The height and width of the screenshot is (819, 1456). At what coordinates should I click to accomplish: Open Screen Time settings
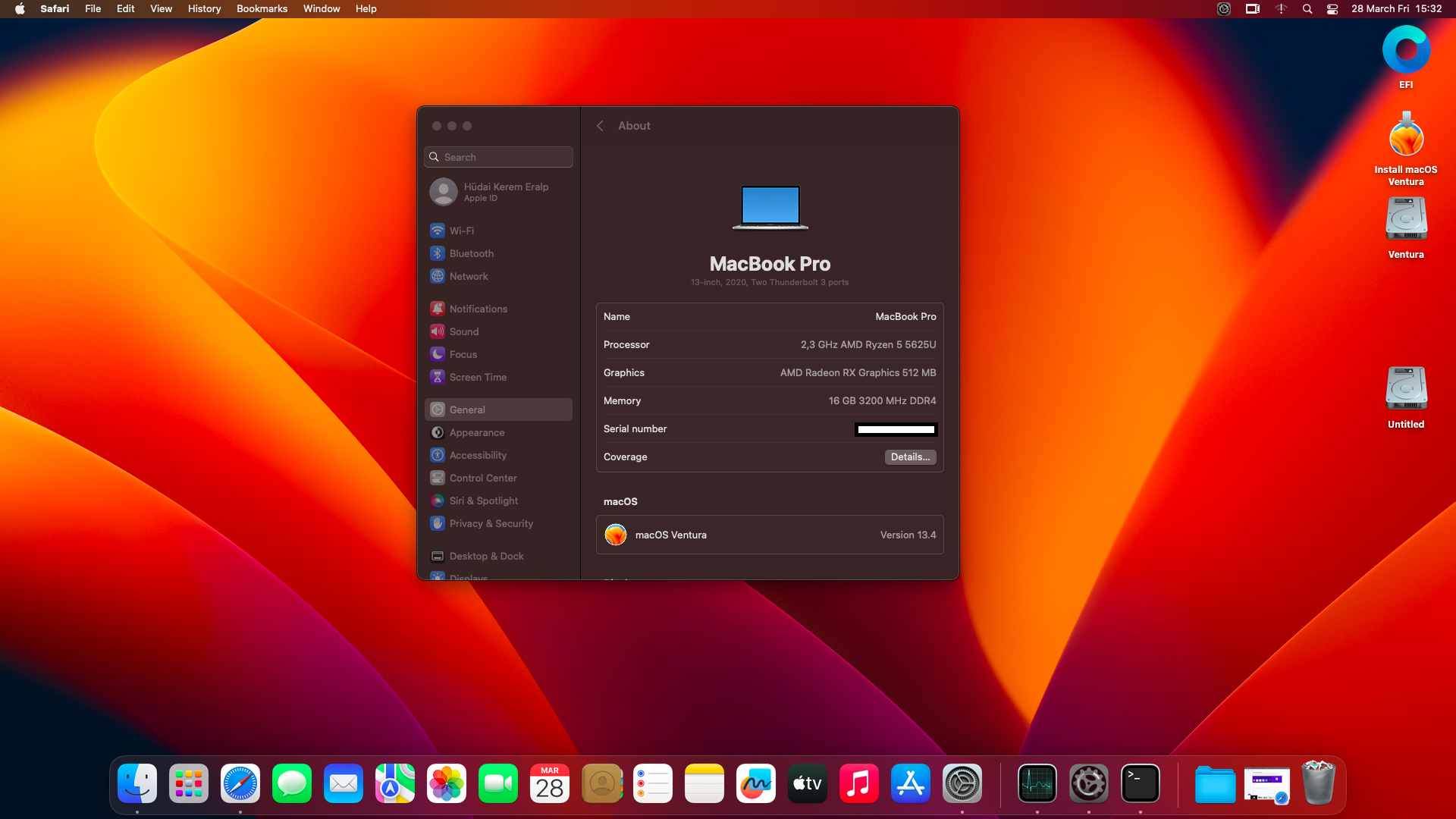pos(477,377)
